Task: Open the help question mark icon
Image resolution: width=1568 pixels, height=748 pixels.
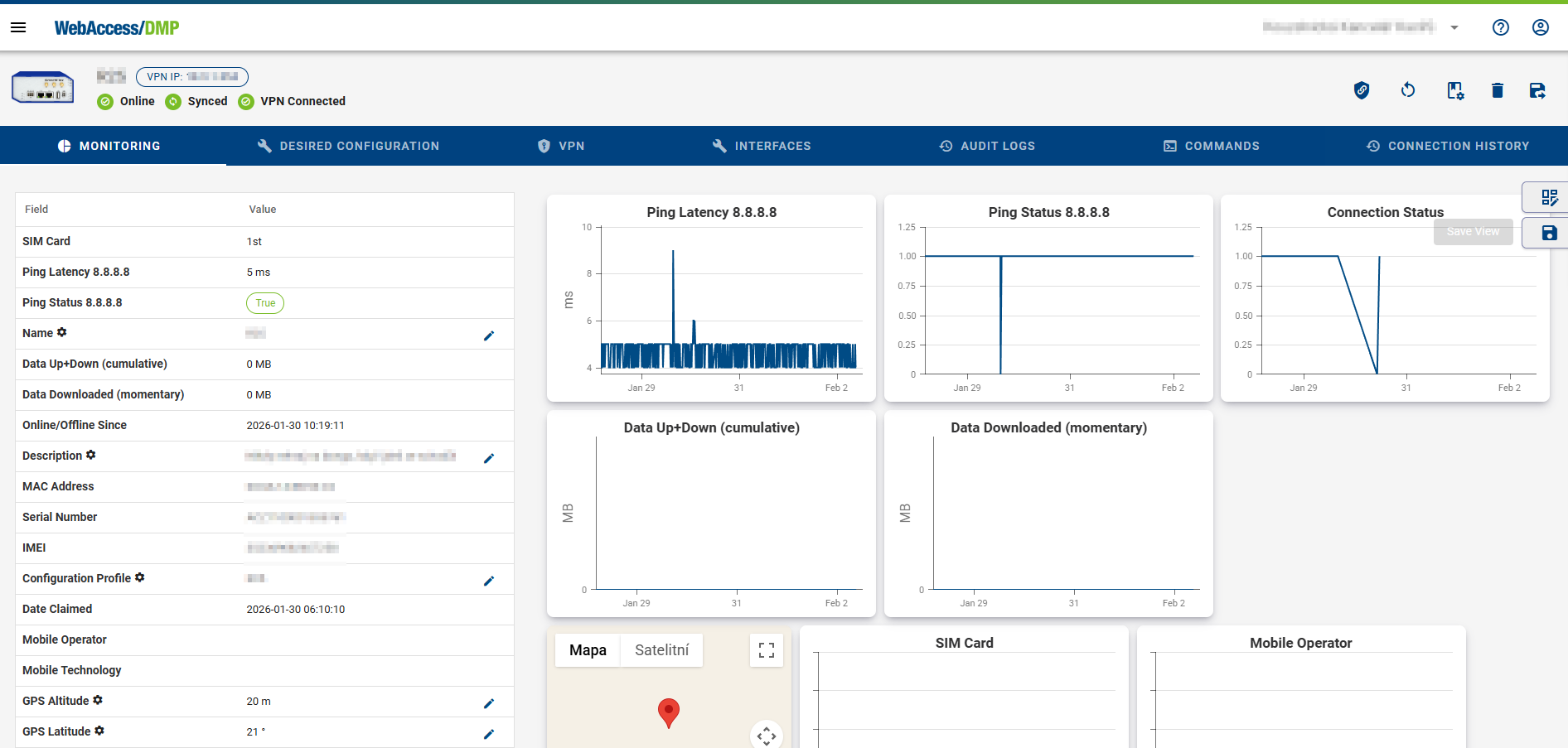Action: point(1500,27)
